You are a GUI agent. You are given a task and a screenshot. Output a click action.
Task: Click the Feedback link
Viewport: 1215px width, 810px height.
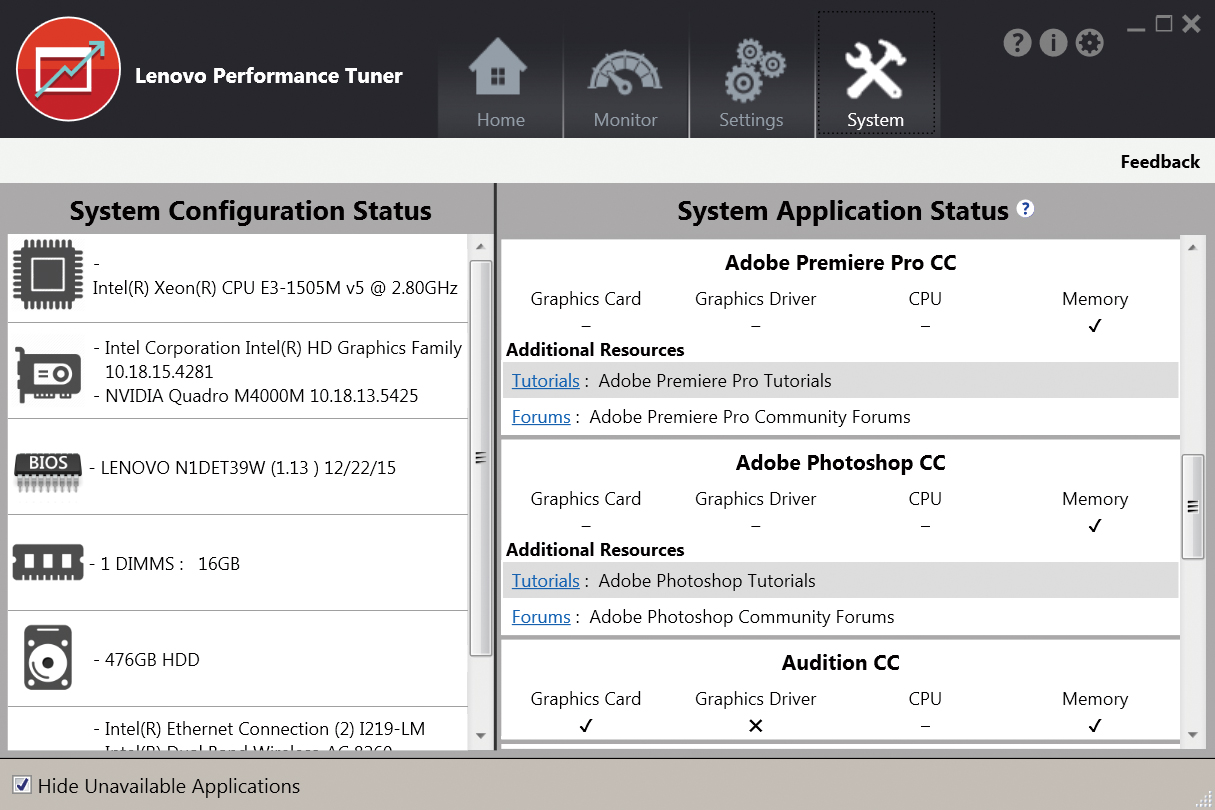click(x=1160, y=162)
